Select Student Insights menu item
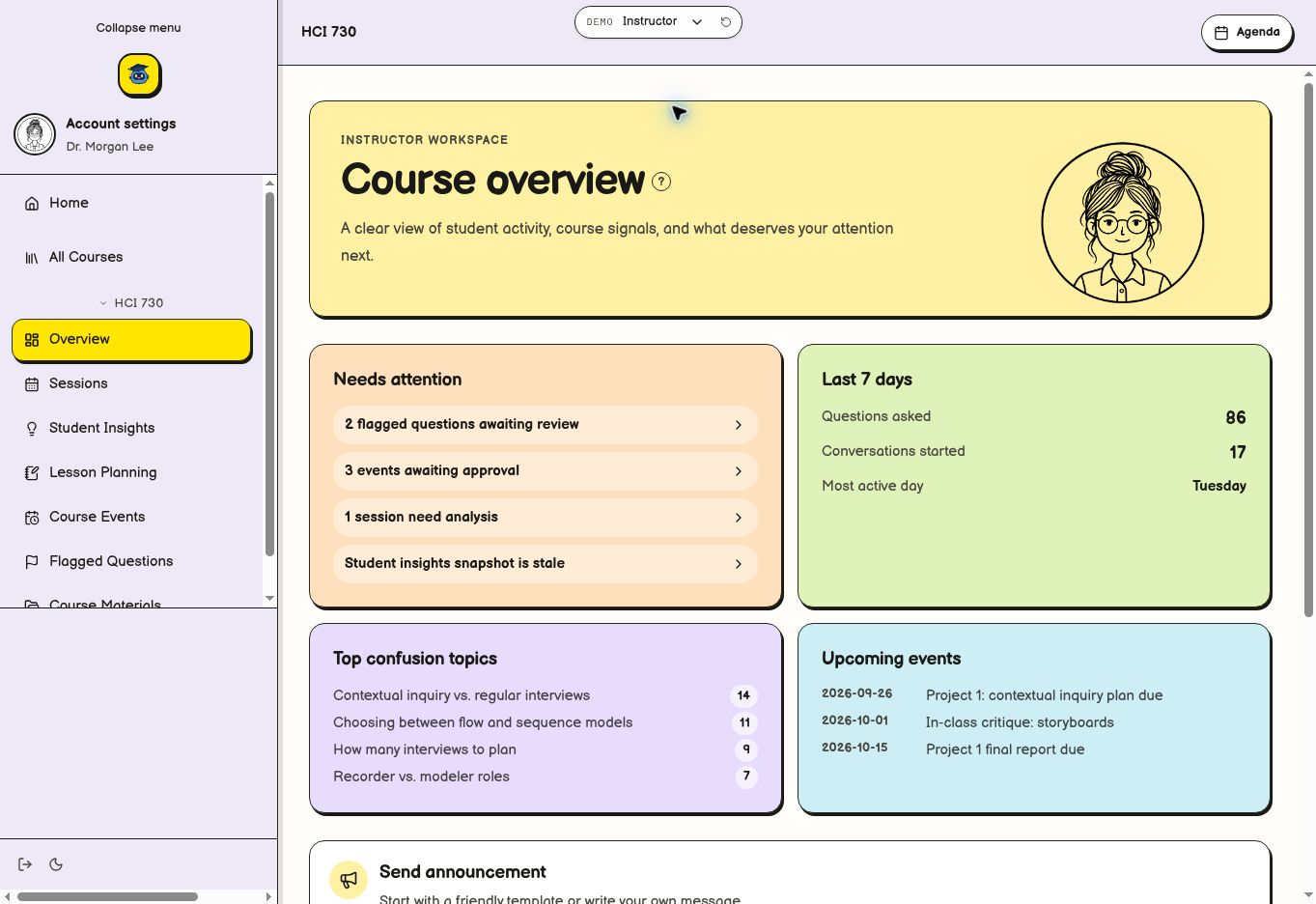 [x=131, y=428]
